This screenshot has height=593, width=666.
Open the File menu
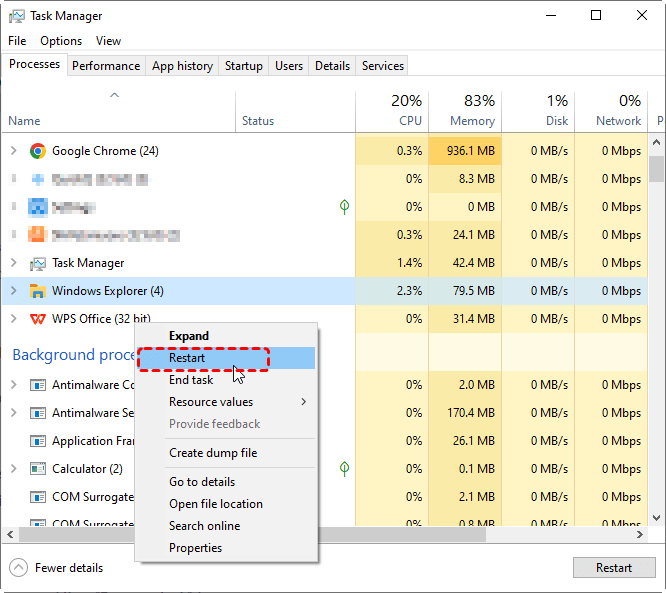click(x=17, y=41)
